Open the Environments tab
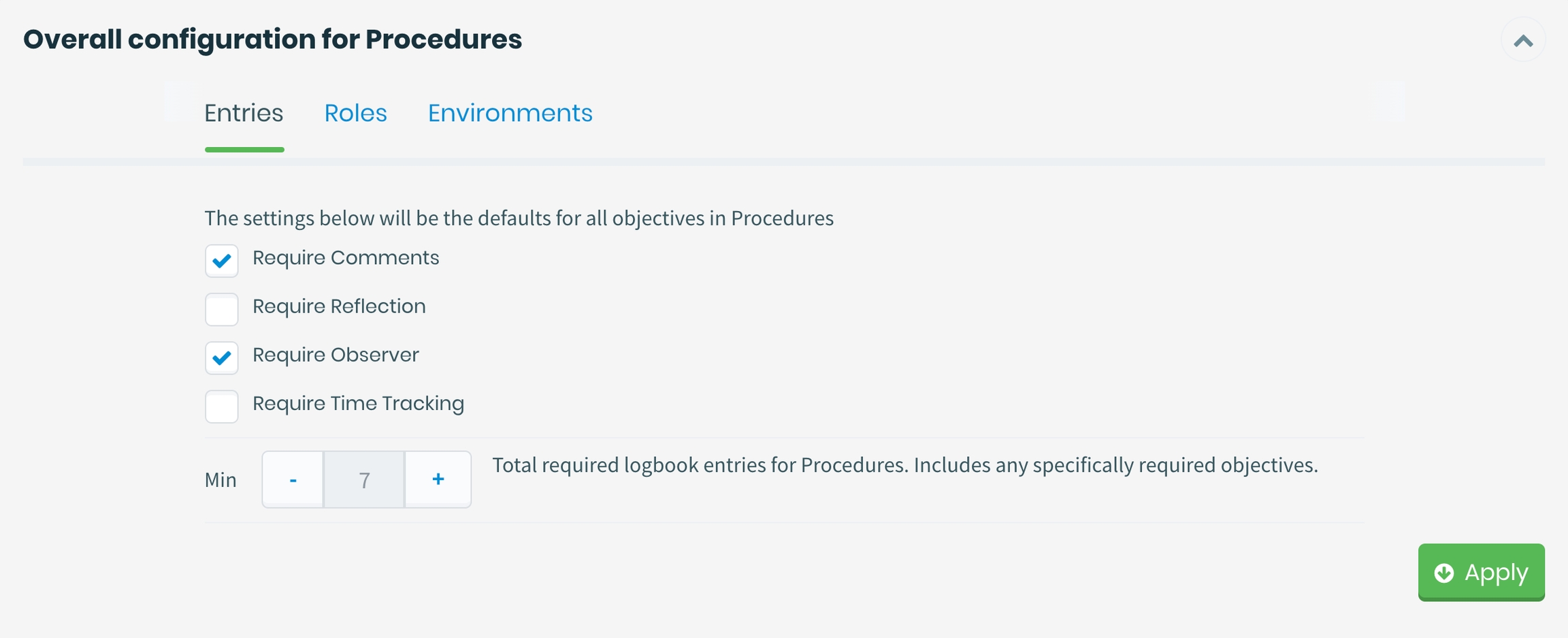The width and height of the screenshot is (1568, 638). click(x=510, y=113)
